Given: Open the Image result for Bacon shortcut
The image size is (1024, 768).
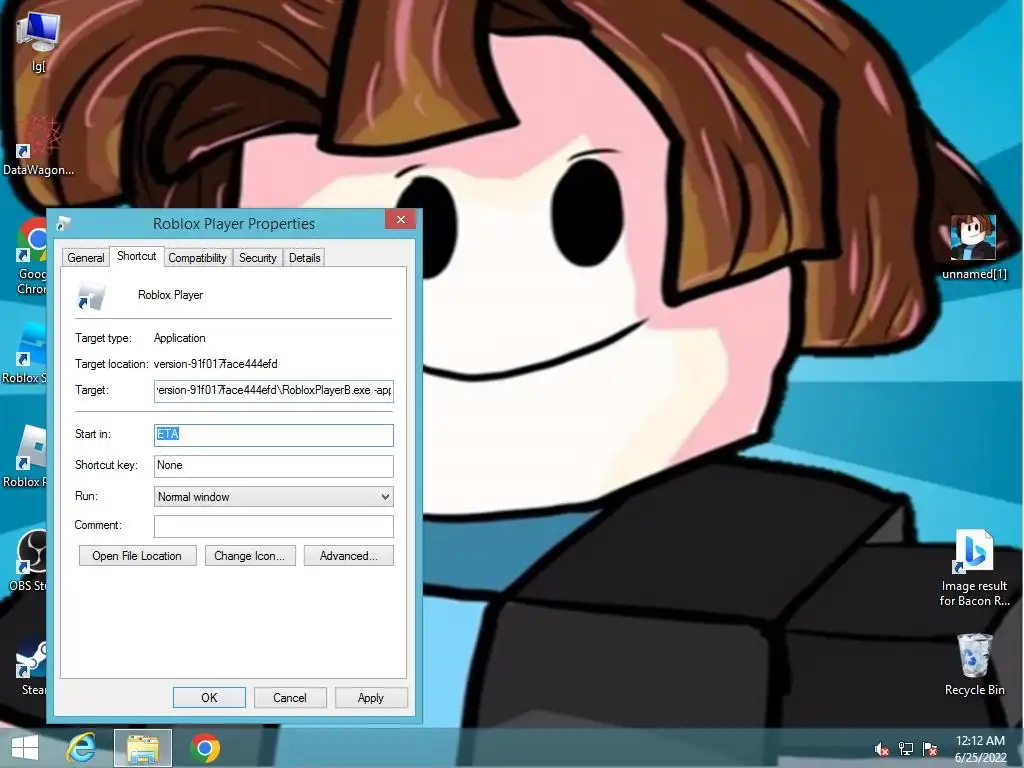Looking at the screenshot, I should (974, 568).
